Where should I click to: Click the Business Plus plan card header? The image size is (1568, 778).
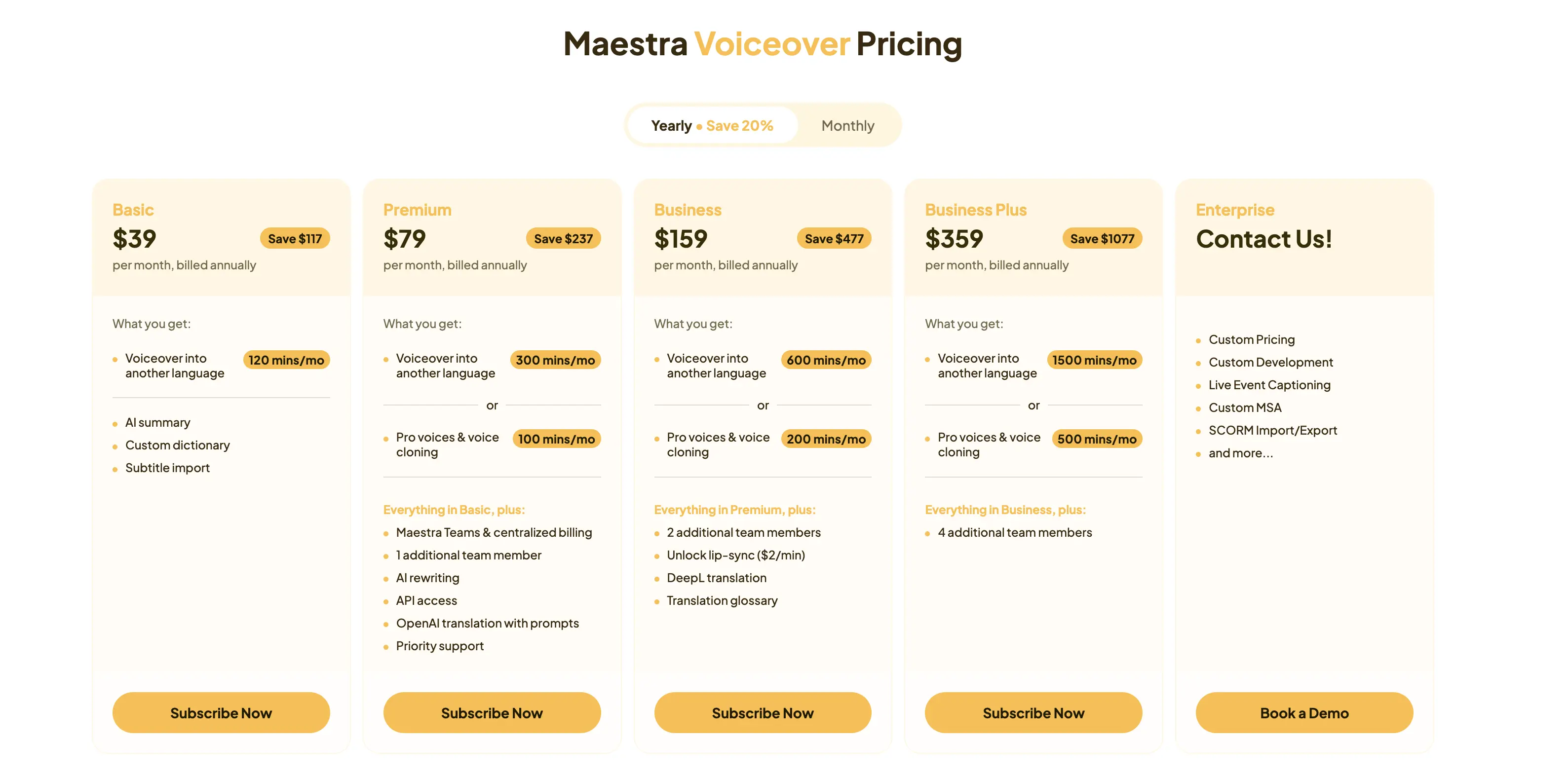[x=975, y=209]
